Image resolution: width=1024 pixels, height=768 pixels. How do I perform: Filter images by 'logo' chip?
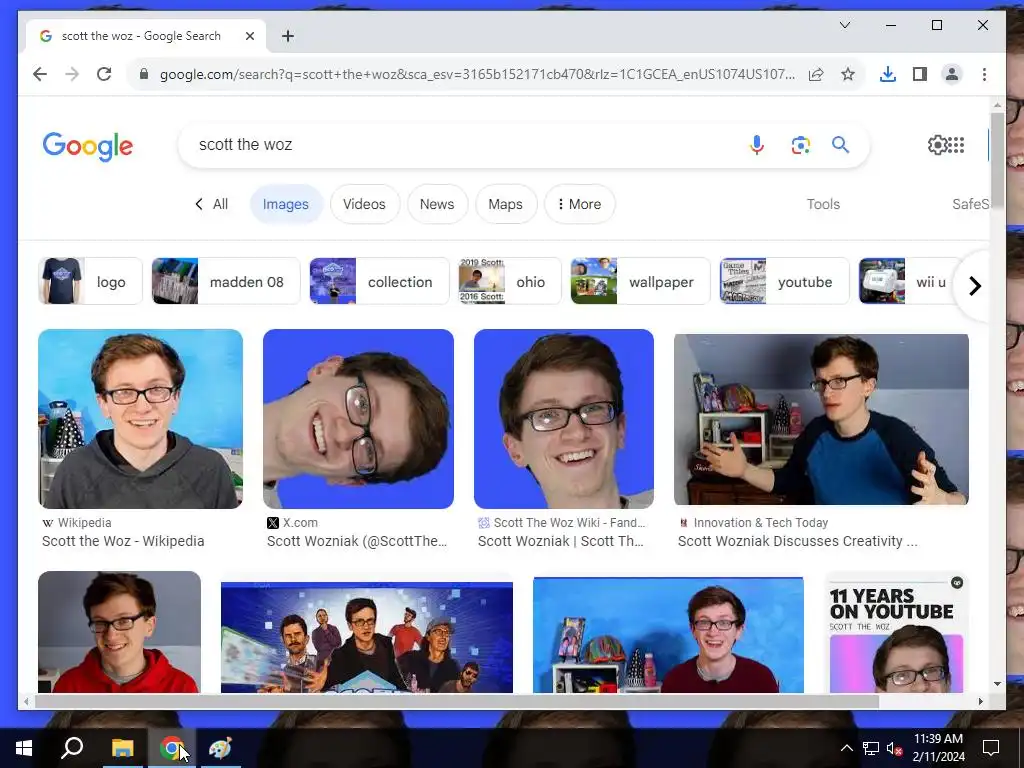[x=90, y=281]
